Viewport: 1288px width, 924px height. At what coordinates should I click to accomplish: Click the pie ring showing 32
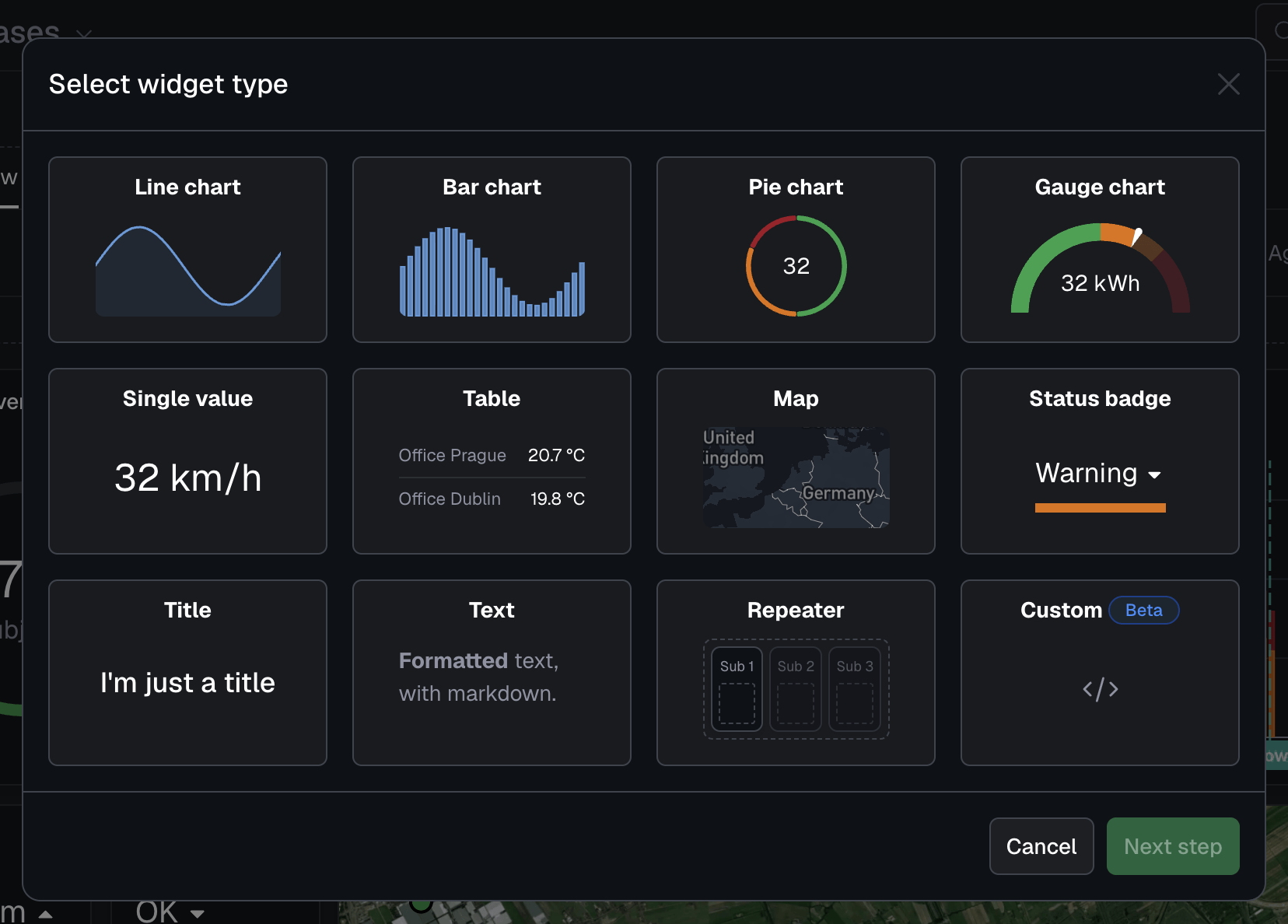pyautogui.click(x=796, y=266)
